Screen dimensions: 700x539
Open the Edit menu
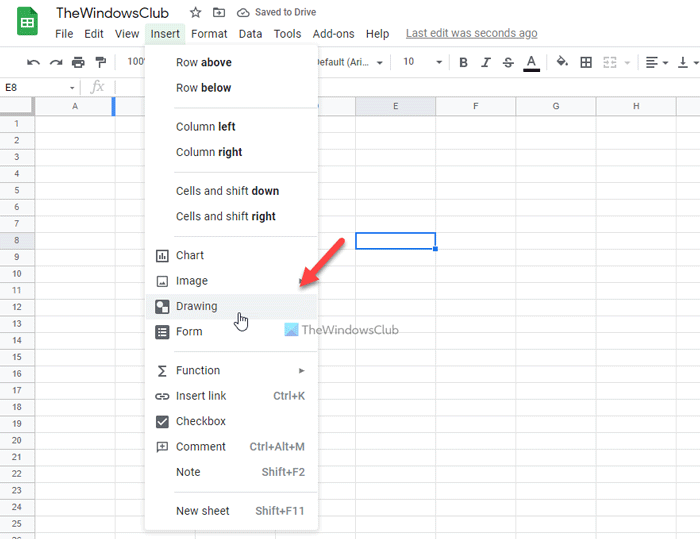tap(94, 34)
